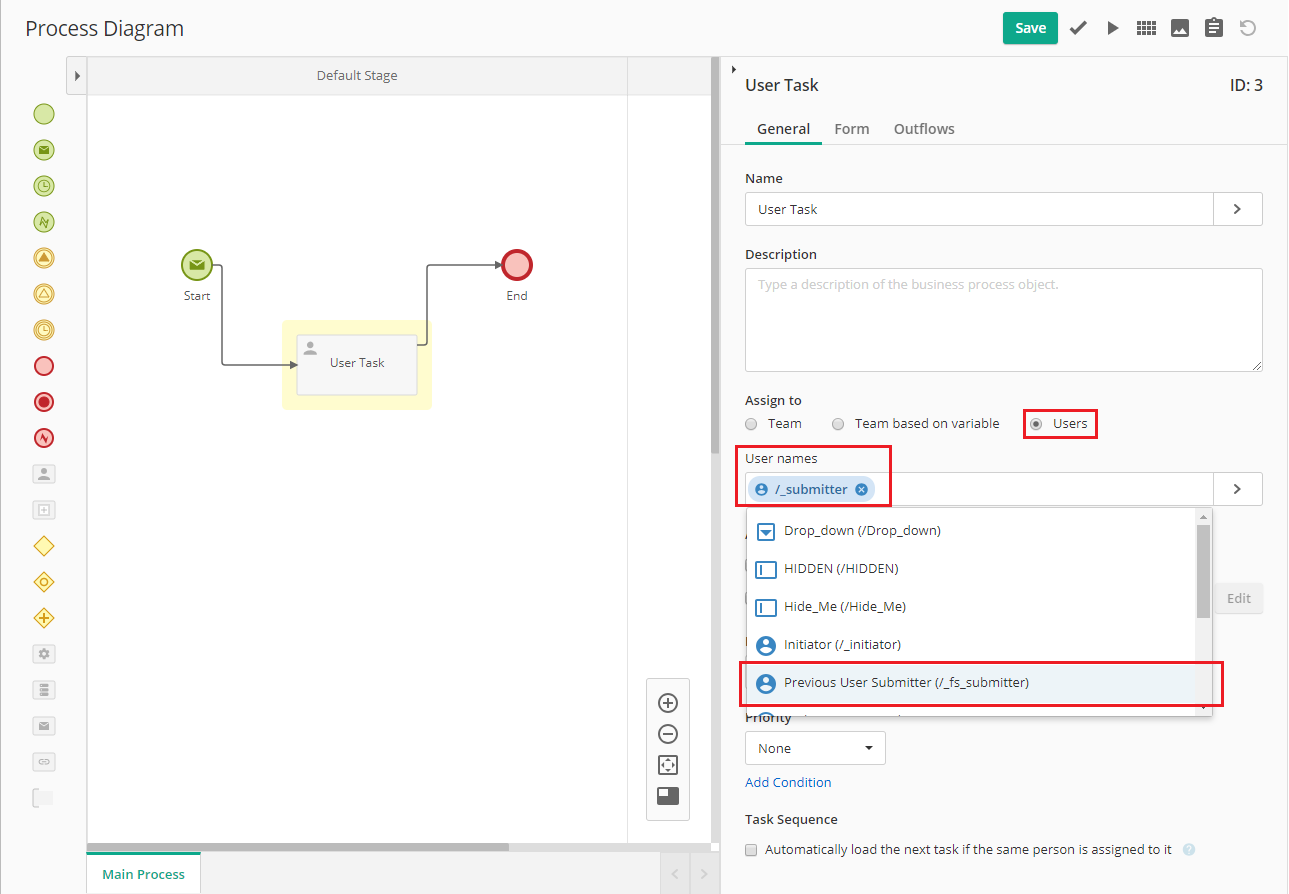Screen dimensions: 1289x894
Task: Click the fit-to-screen icon on canvas
Action: coord(668,765)
